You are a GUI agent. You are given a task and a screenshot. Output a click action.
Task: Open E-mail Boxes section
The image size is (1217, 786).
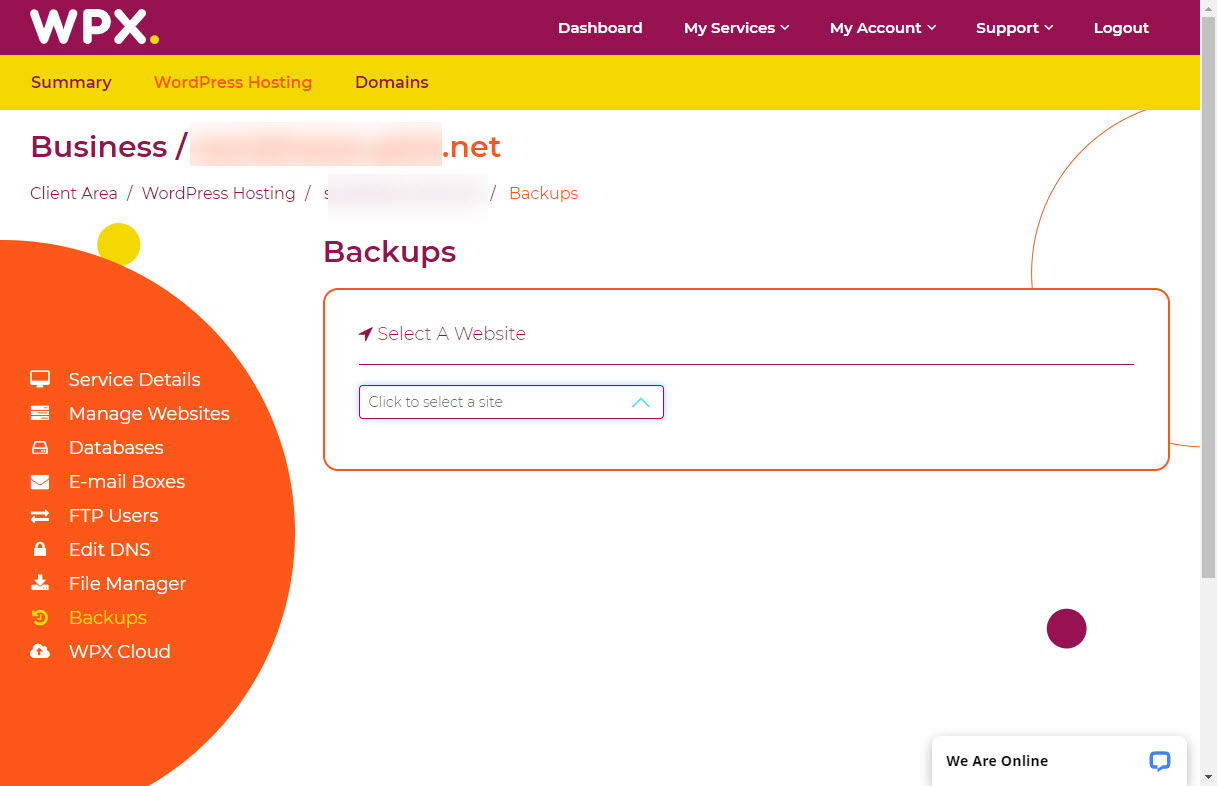tap(127, 481)
